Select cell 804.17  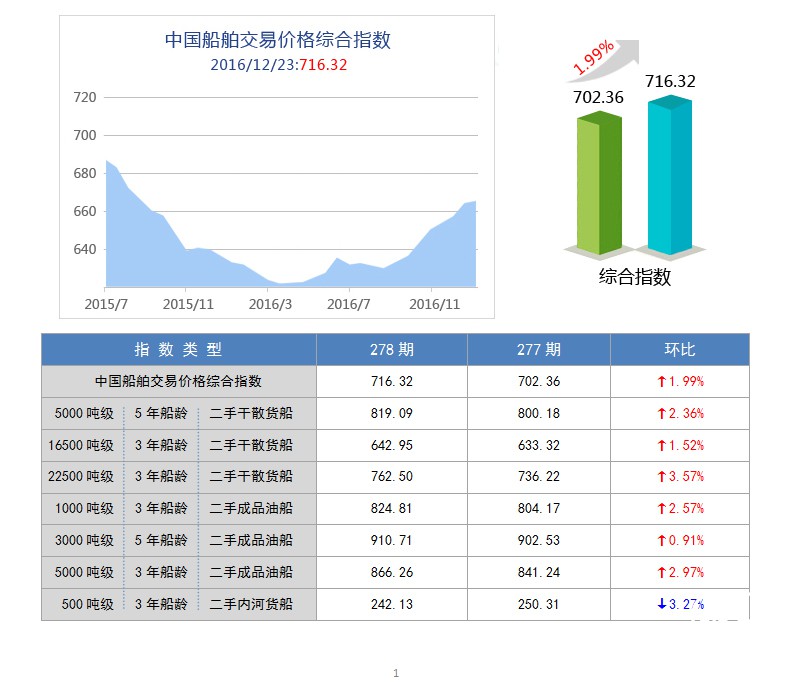(x=539, y=508)
